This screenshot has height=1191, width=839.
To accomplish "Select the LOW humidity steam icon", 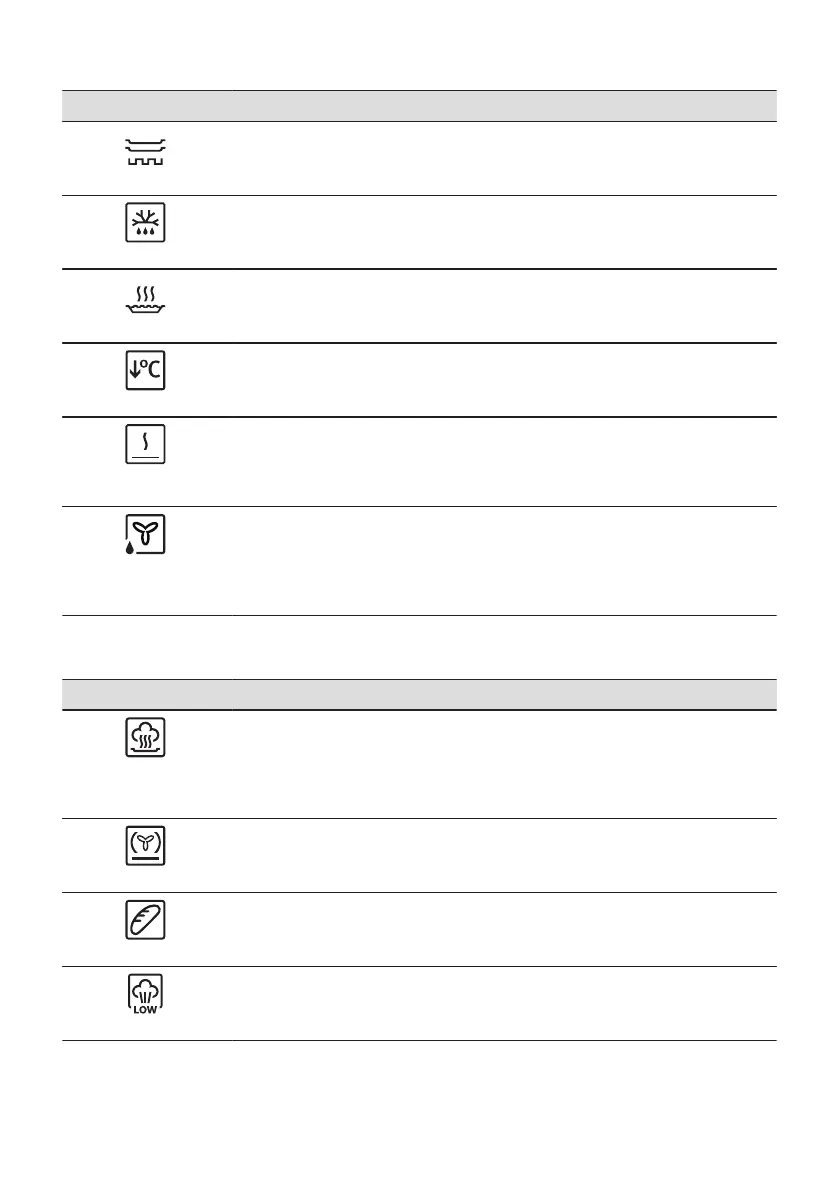I will coord(146,994).
